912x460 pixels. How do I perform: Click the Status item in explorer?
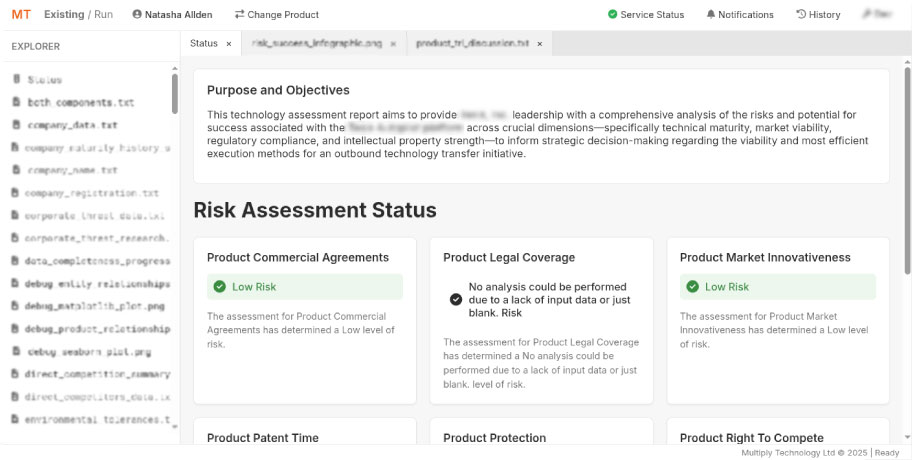point(44,79)
